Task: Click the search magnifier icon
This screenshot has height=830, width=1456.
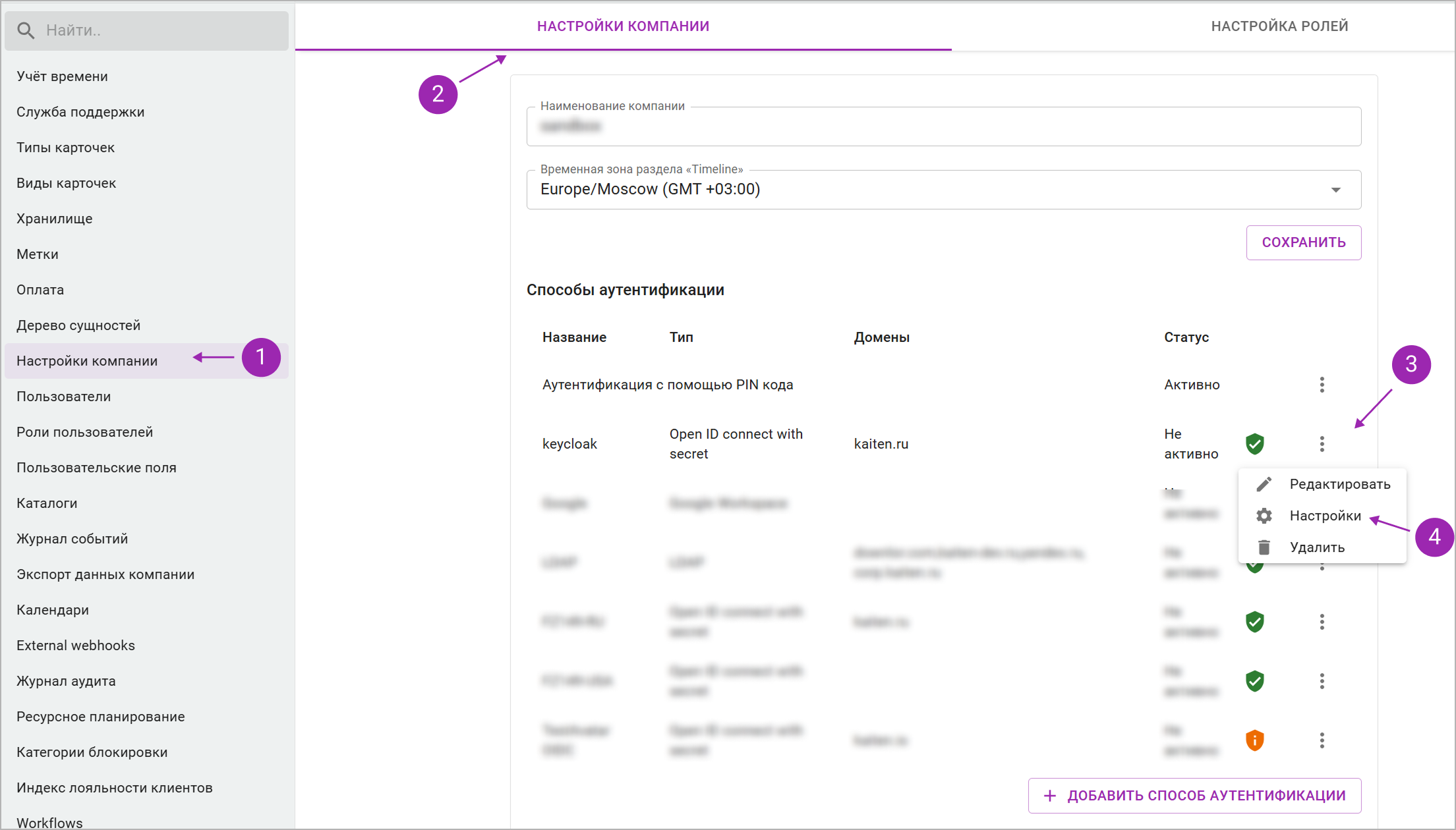Action: coord(26,30)
